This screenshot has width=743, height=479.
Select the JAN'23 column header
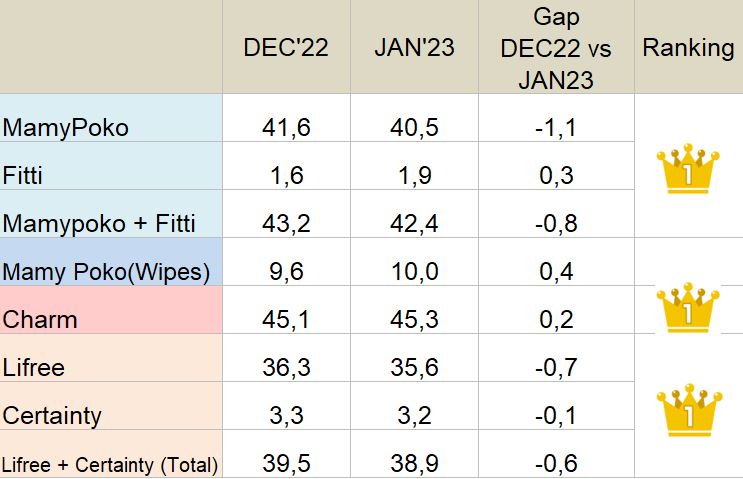click(x=414, y=48)
